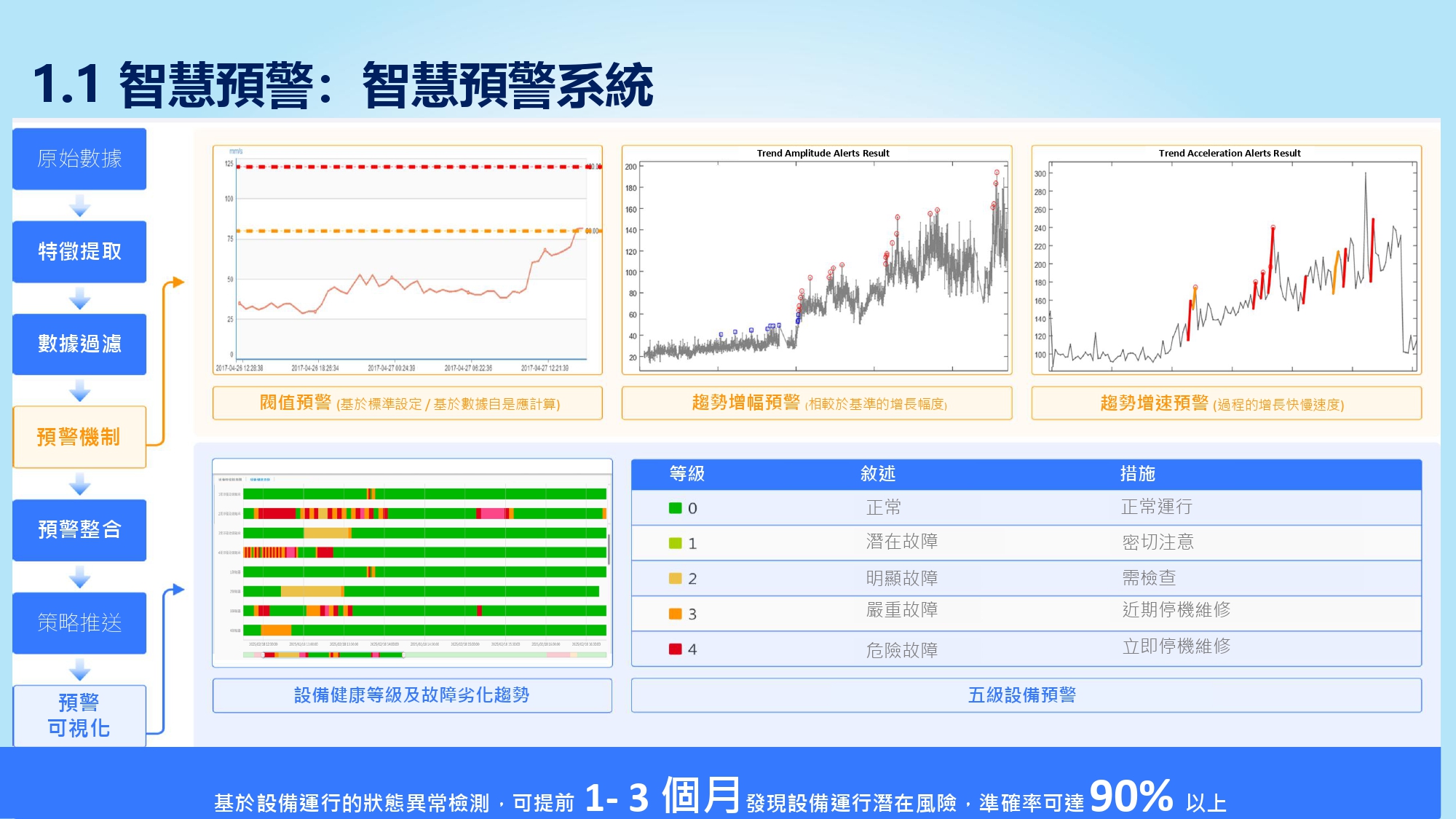
Task: Click the green level 0 swatch
Action: [675, 508]
